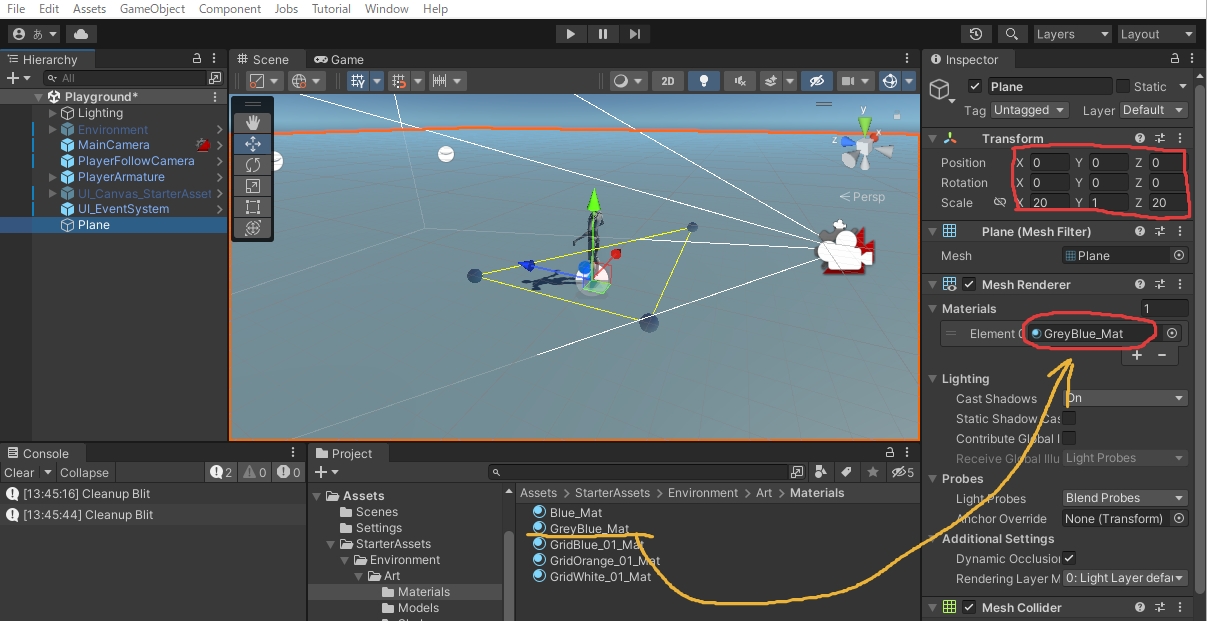Open the Cast Shadows dropdown

point(1124,398)
